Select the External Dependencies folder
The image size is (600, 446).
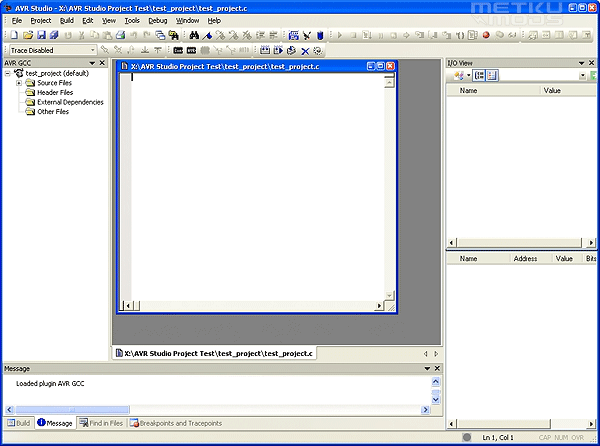[70, 102]
